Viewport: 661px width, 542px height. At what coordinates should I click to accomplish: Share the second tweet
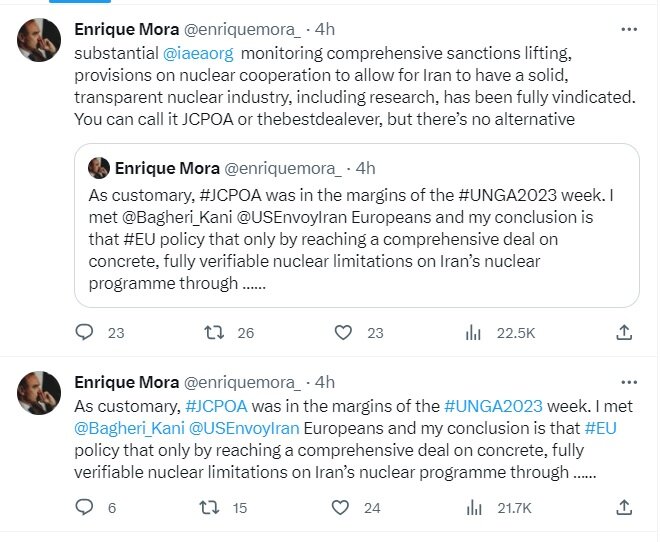coord(624,508)
